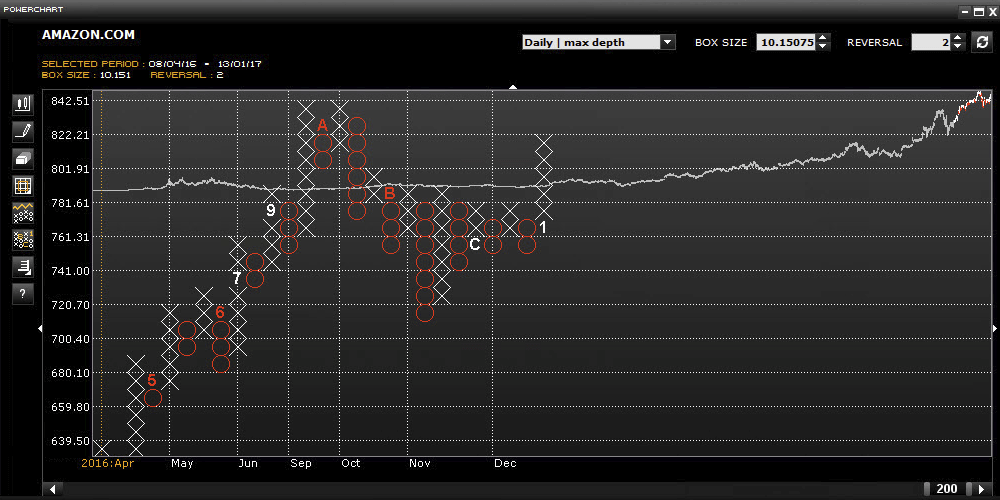Click the 2016:Apr date axis label
The width and height of the screenshot is (1000, 500).
108,463
